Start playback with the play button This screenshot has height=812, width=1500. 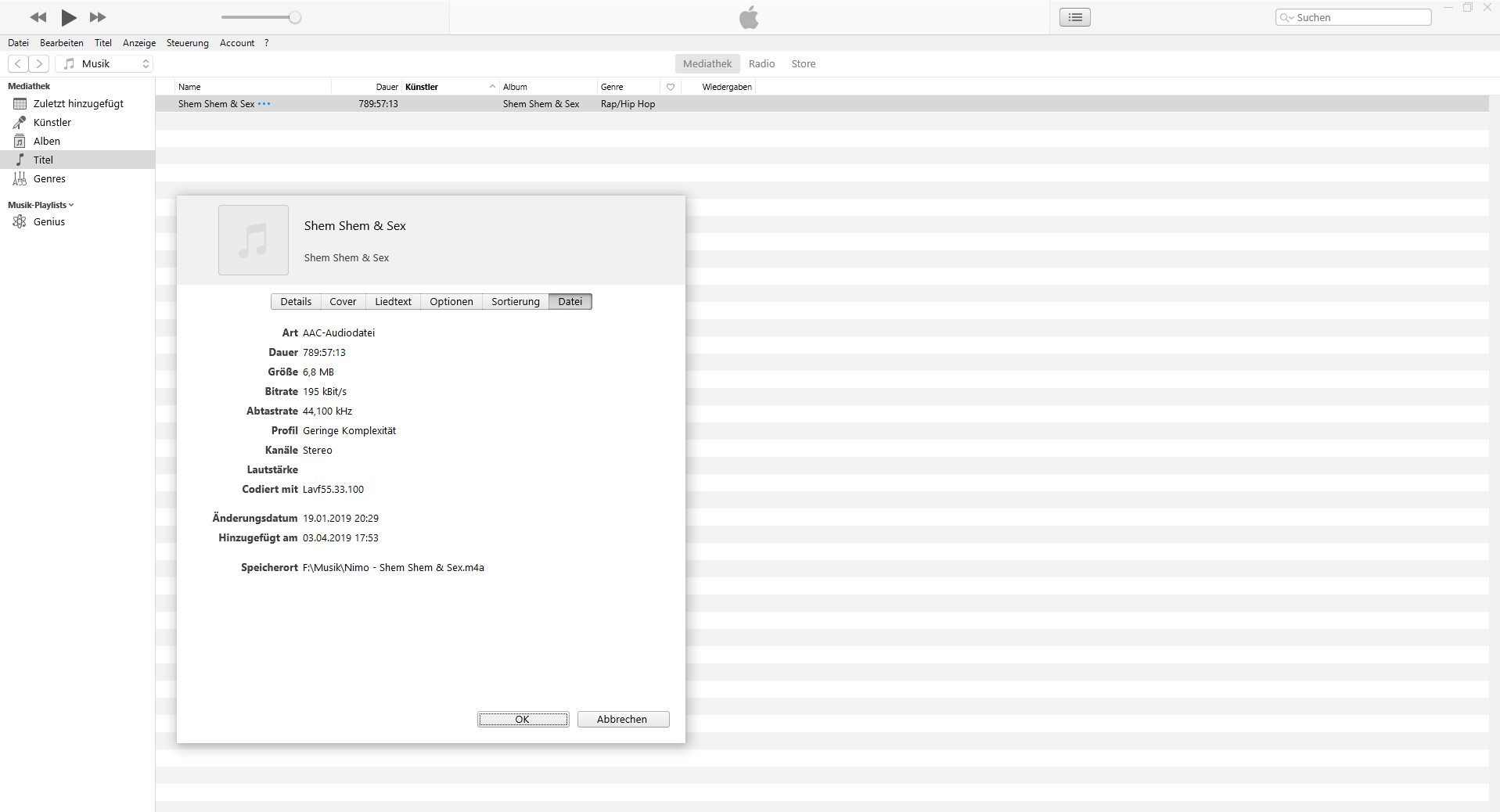[x=69, y=17]
